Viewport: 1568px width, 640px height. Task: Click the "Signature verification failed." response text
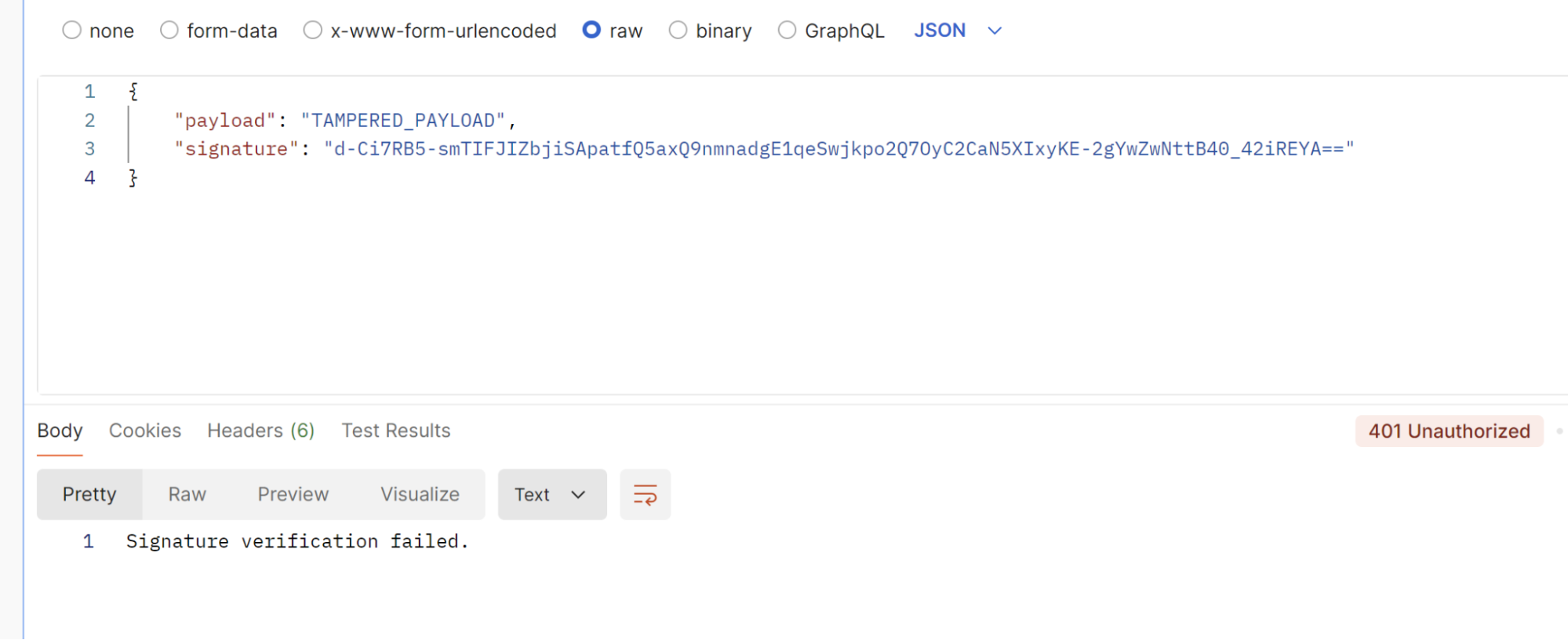tap(297, 541)
